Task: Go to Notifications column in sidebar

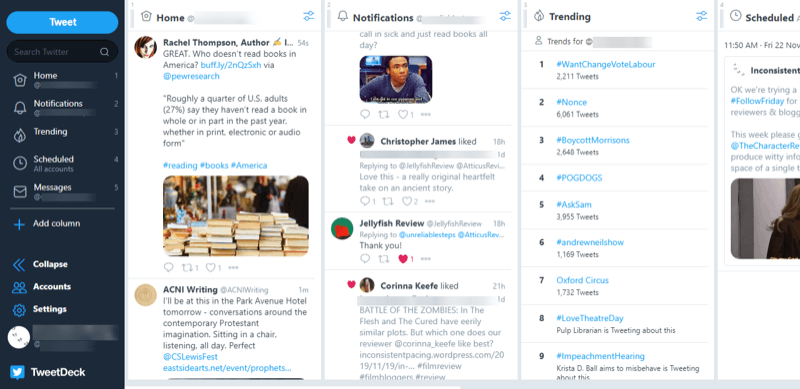Action: coord(62,108)
